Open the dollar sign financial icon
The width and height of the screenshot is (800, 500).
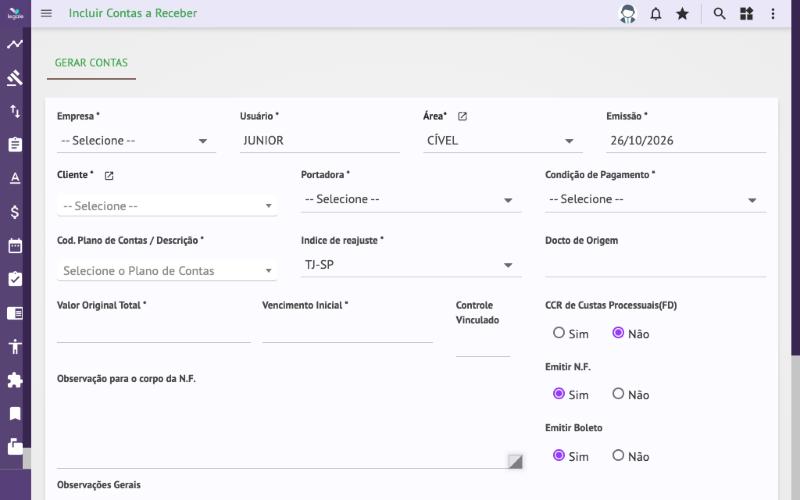coord(15,212)
